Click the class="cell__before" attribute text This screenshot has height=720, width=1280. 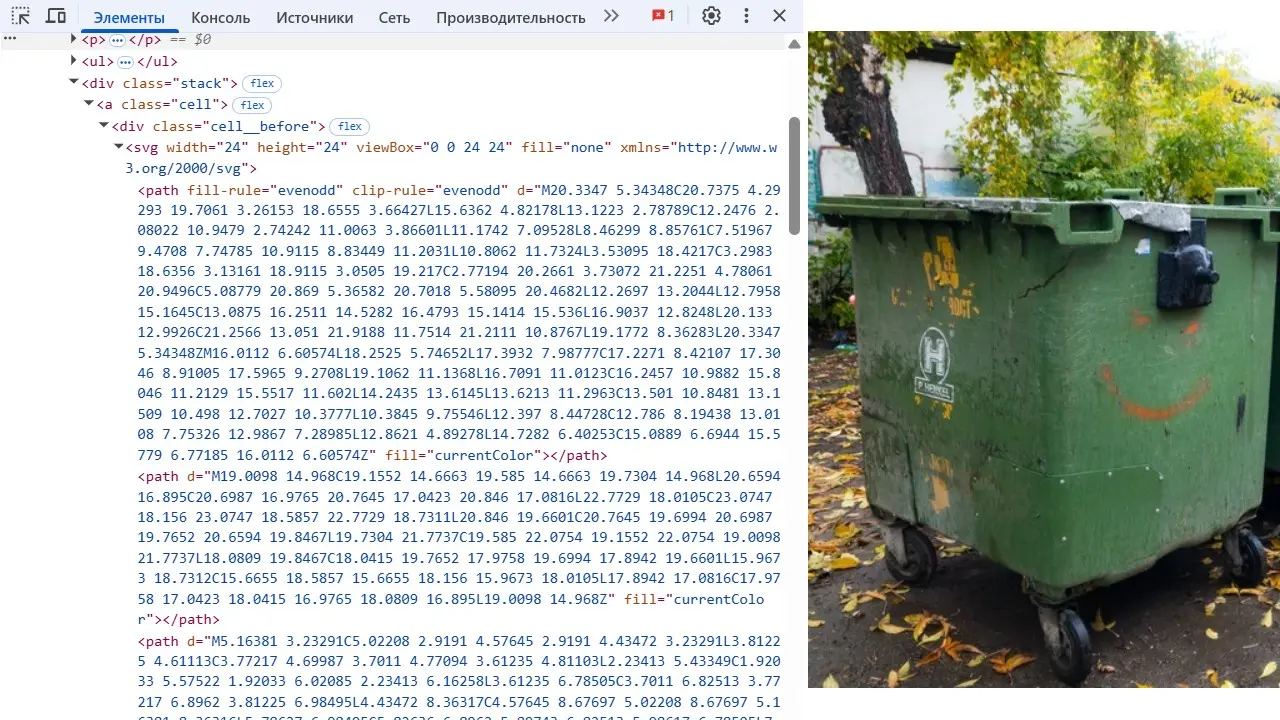coord(235,126)
